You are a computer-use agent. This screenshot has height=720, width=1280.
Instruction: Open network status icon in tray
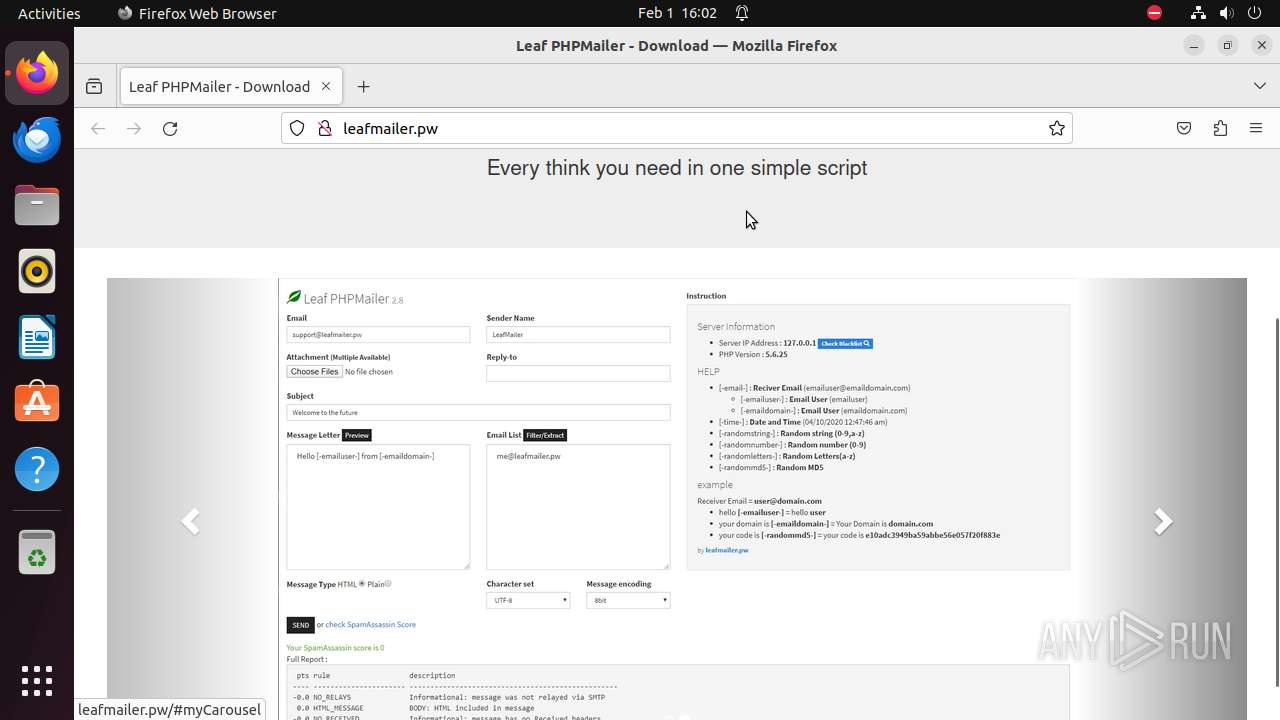(x=1198, y=13)
